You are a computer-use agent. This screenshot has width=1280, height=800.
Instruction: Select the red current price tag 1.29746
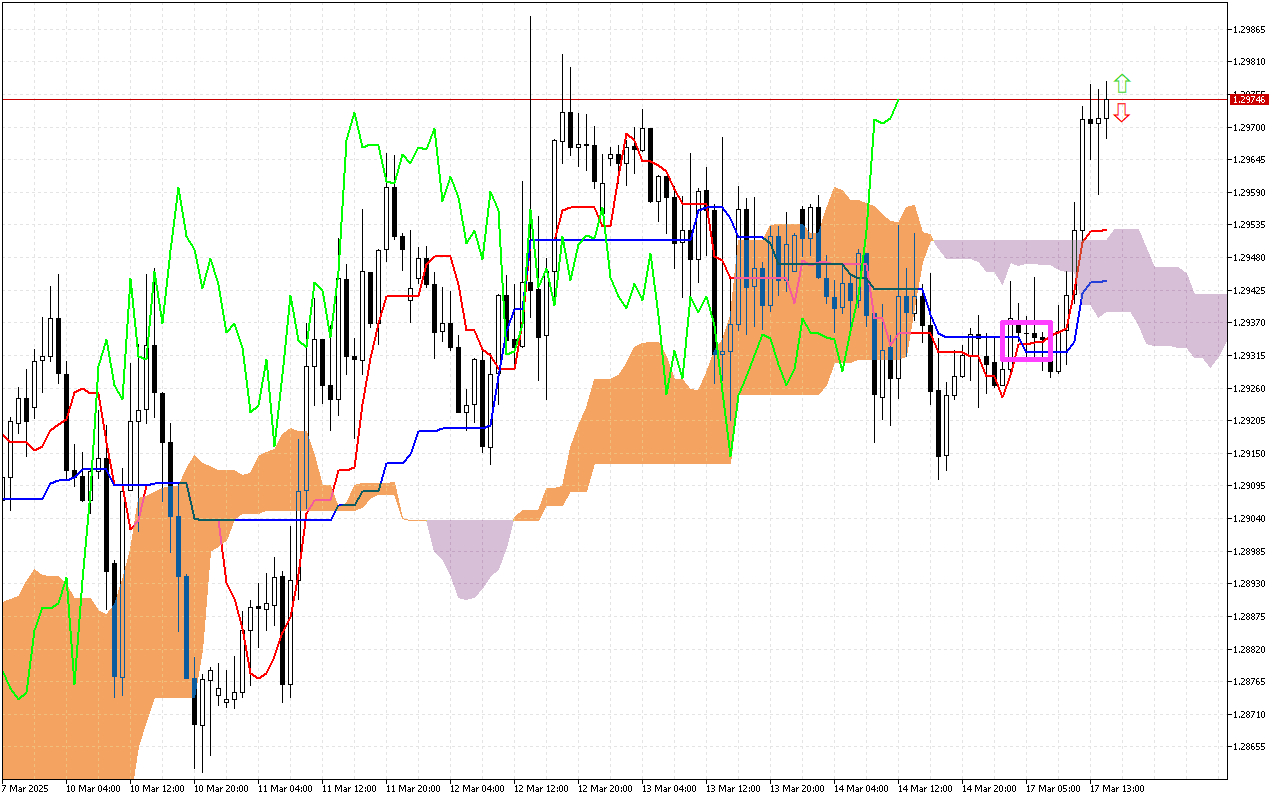click(1248, 99)
